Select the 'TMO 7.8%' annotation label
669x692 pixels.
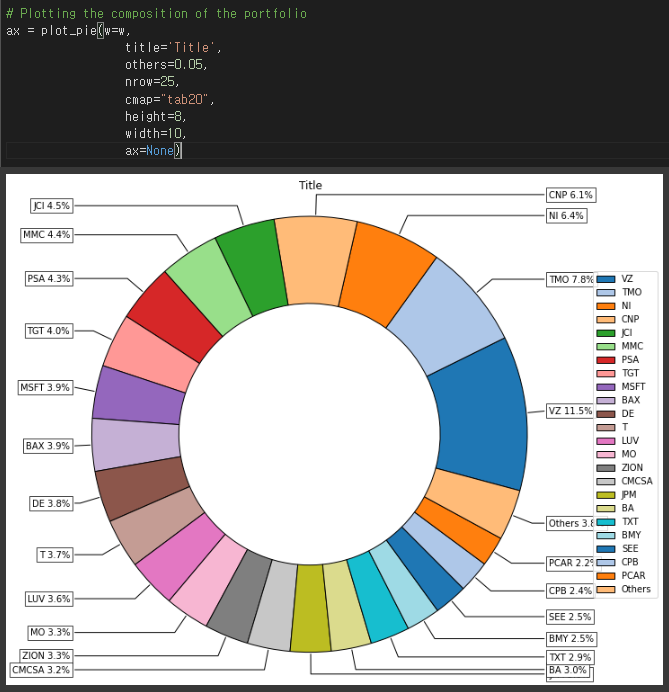click(x=570, y=280)
